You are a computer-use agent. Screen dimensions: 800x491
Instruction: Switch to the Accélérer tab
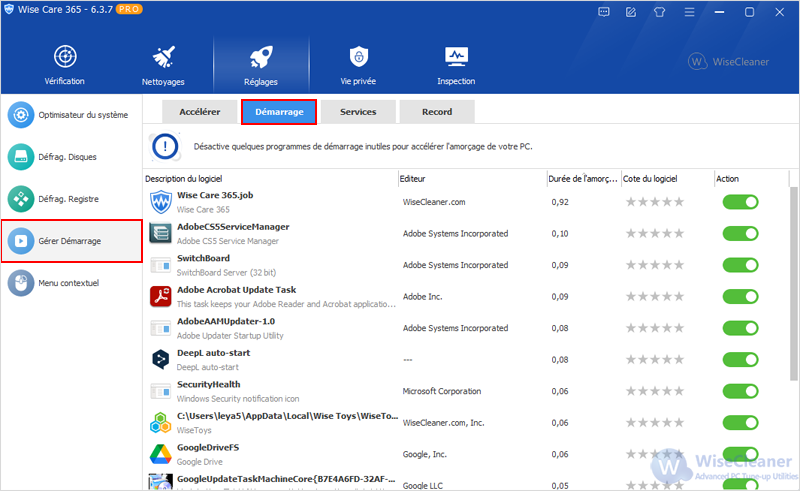click(199, 112)
